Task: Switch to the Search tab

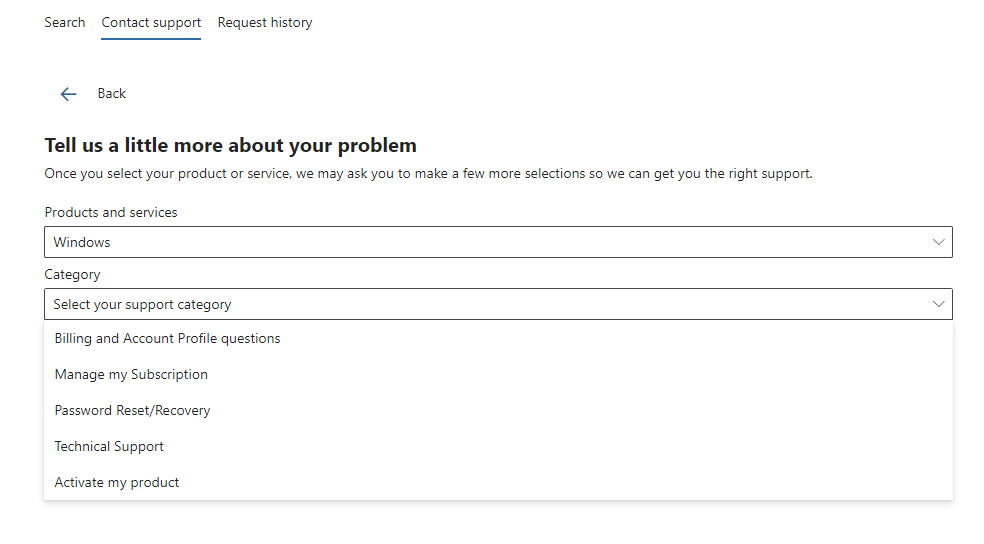Action: [65, 23]
